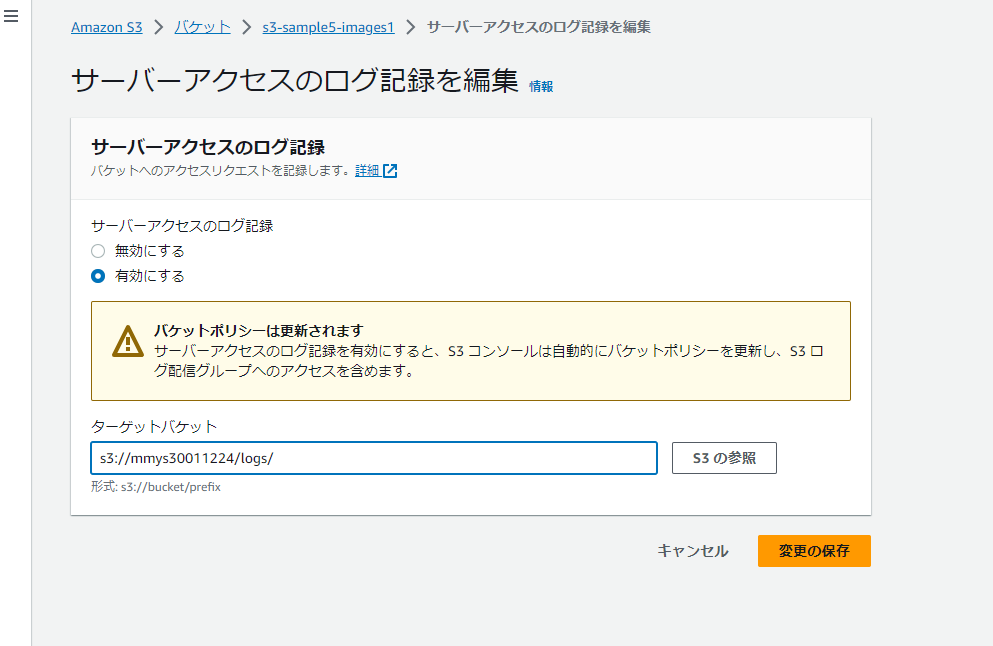Click the 形式: s3://bucket/prefix hint text

coord(156,487)
